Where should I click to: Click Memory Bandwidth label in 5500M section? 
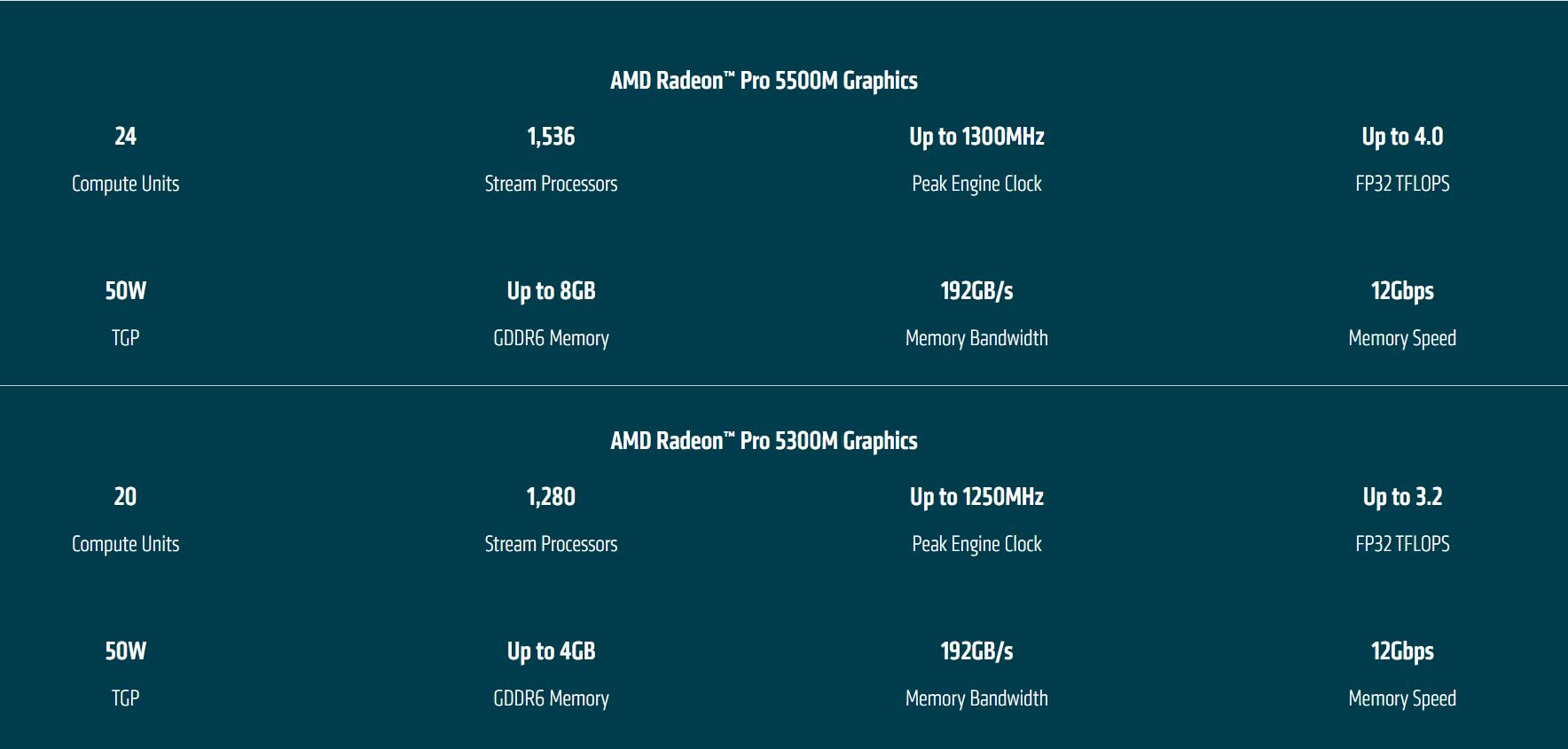coord(976,338)
